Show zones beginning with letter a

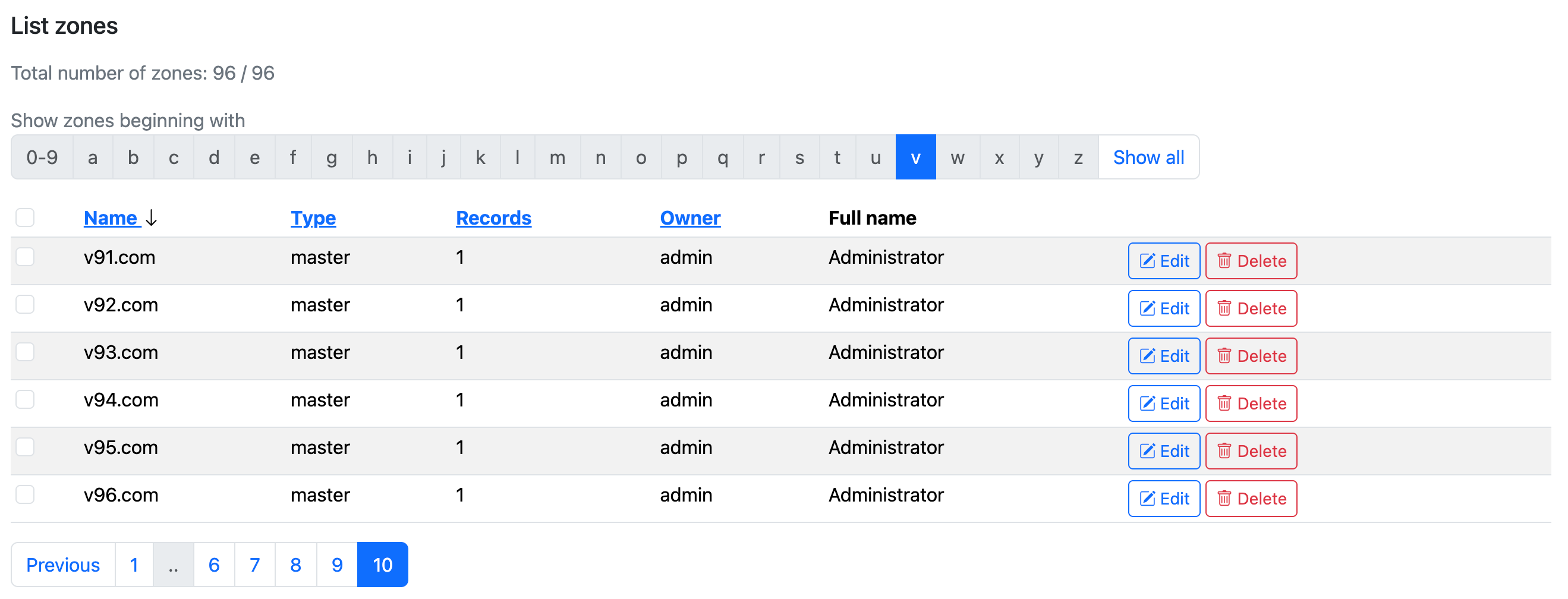pyautogui.click(x=93, y=157)
